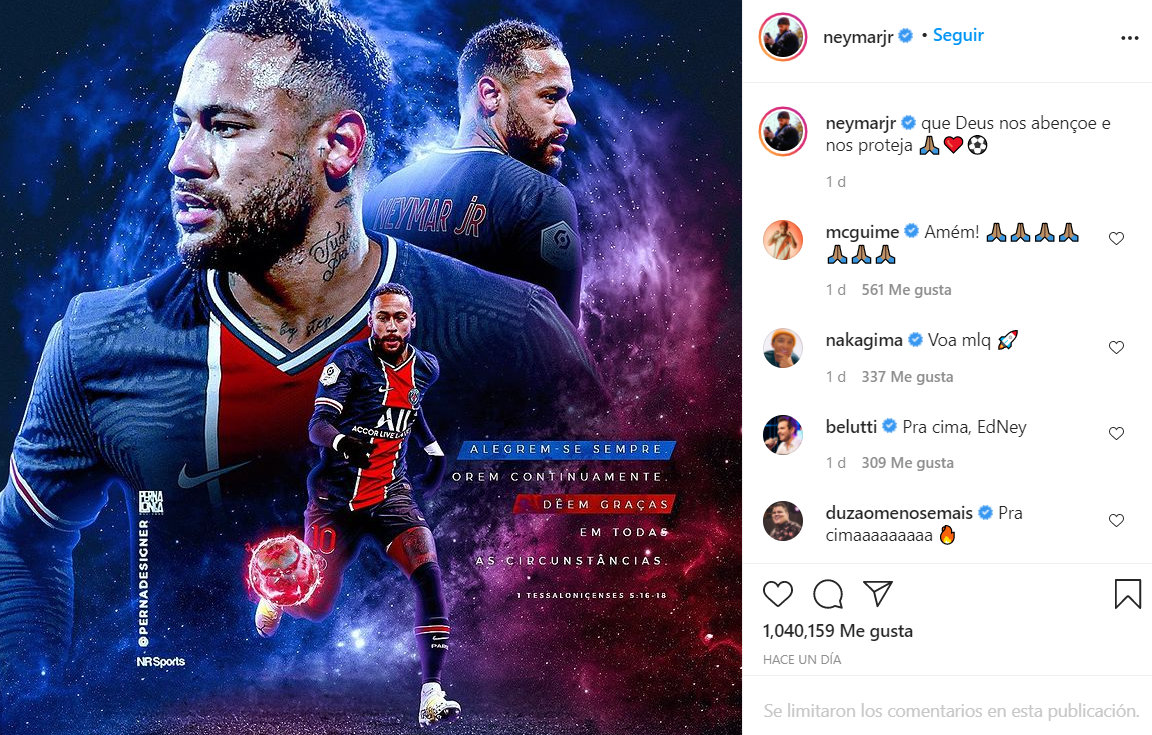The width and height of the screenshot is (1152, 735).
Task: Open comments using the speech bubble icon
Action: coord(828,594)
